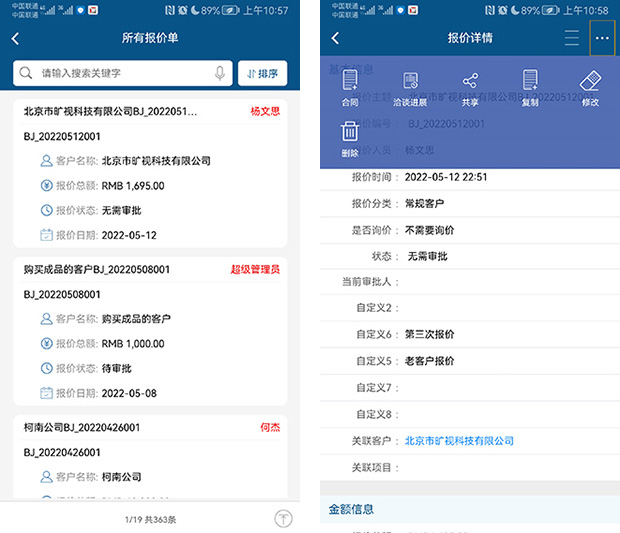Open linked customer 北京市旷视科技有限公司 link
Screen dimensions: 620x533
(459, 441)
